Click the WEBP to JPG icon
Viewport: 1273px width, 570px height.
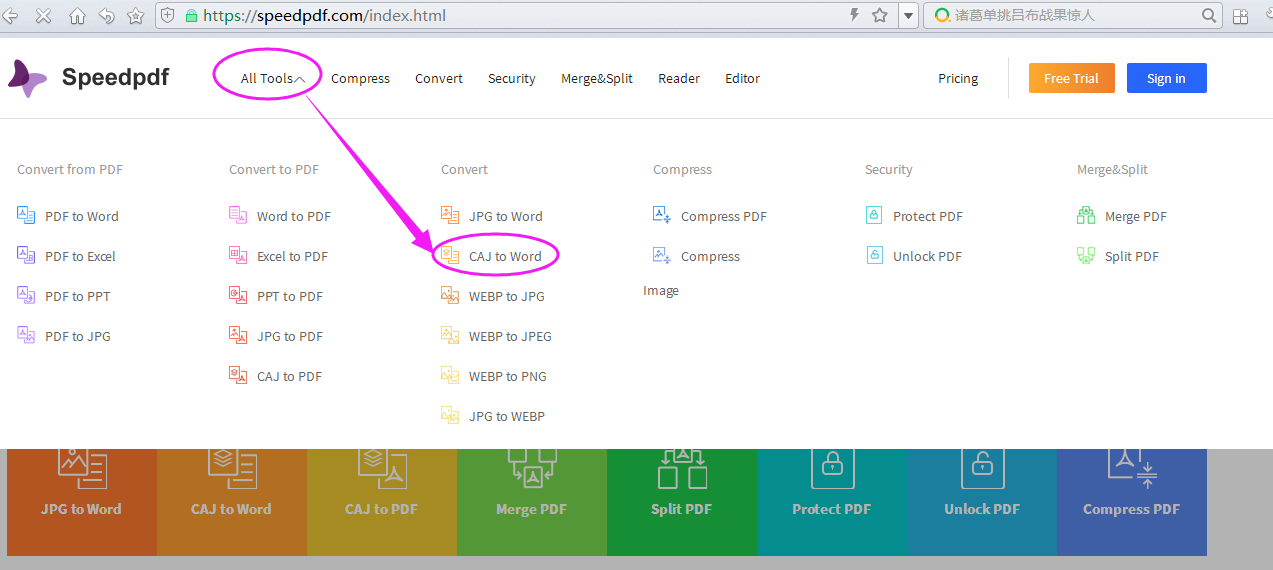click(x=450, y=295)
